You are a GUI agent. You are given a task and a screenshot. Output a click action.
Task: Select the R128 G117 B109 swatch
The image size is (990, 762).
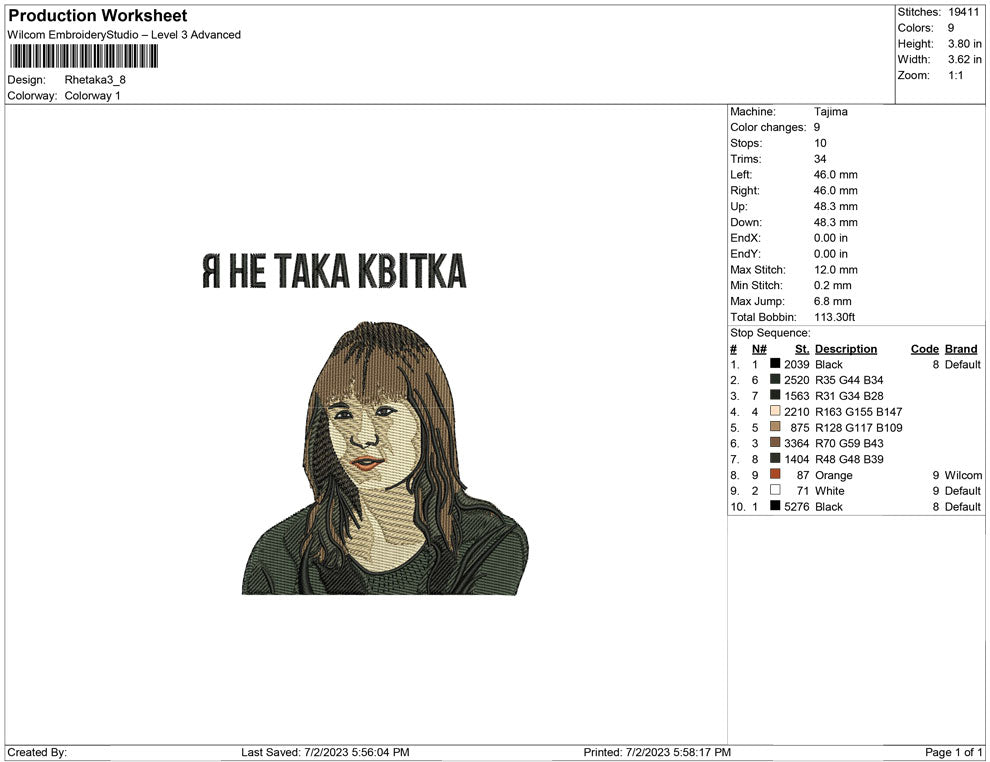(775, 428)
